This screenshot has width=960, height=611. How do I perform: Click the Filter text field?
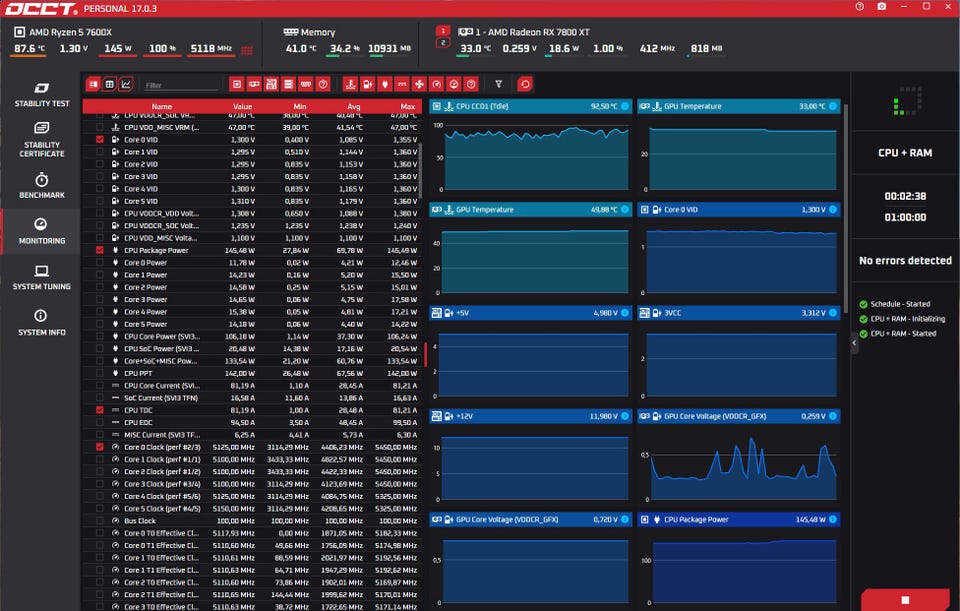tap(181, 84)
